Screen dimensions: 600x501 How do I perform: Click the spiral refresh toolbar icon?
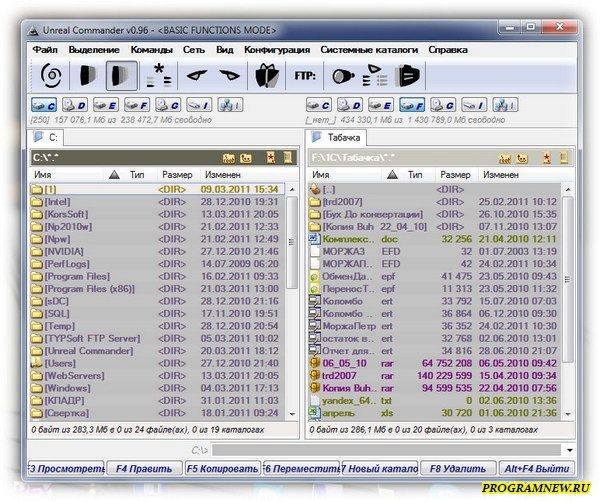coord(51,75)
